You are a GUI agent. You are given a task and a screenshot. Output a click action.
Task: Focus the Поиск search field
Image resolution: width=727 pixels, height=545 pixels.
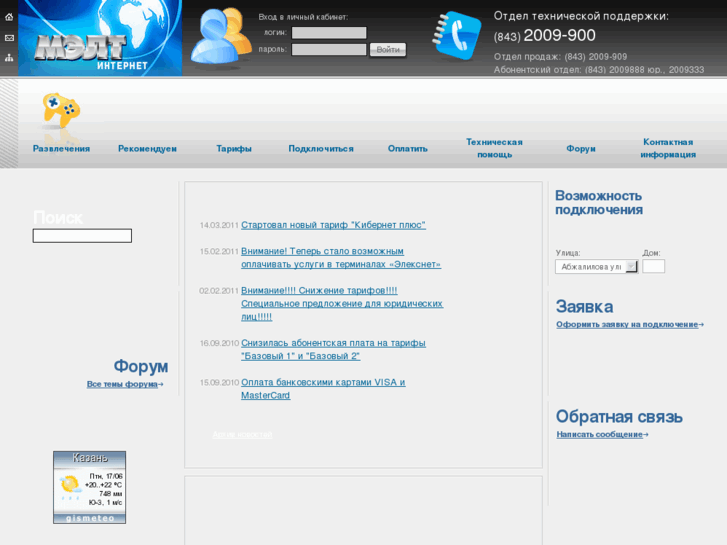[x=82, y=236]
